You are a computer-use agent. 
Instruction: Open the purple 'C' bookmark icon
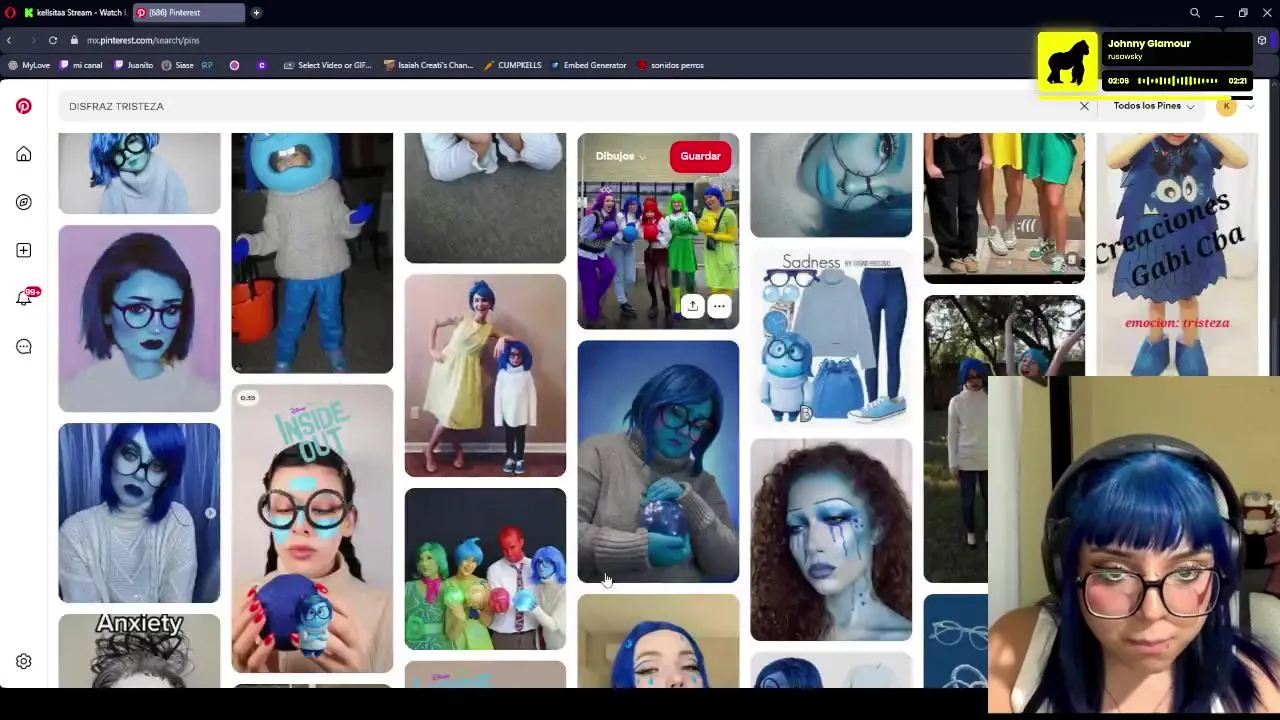pos(262,65)
